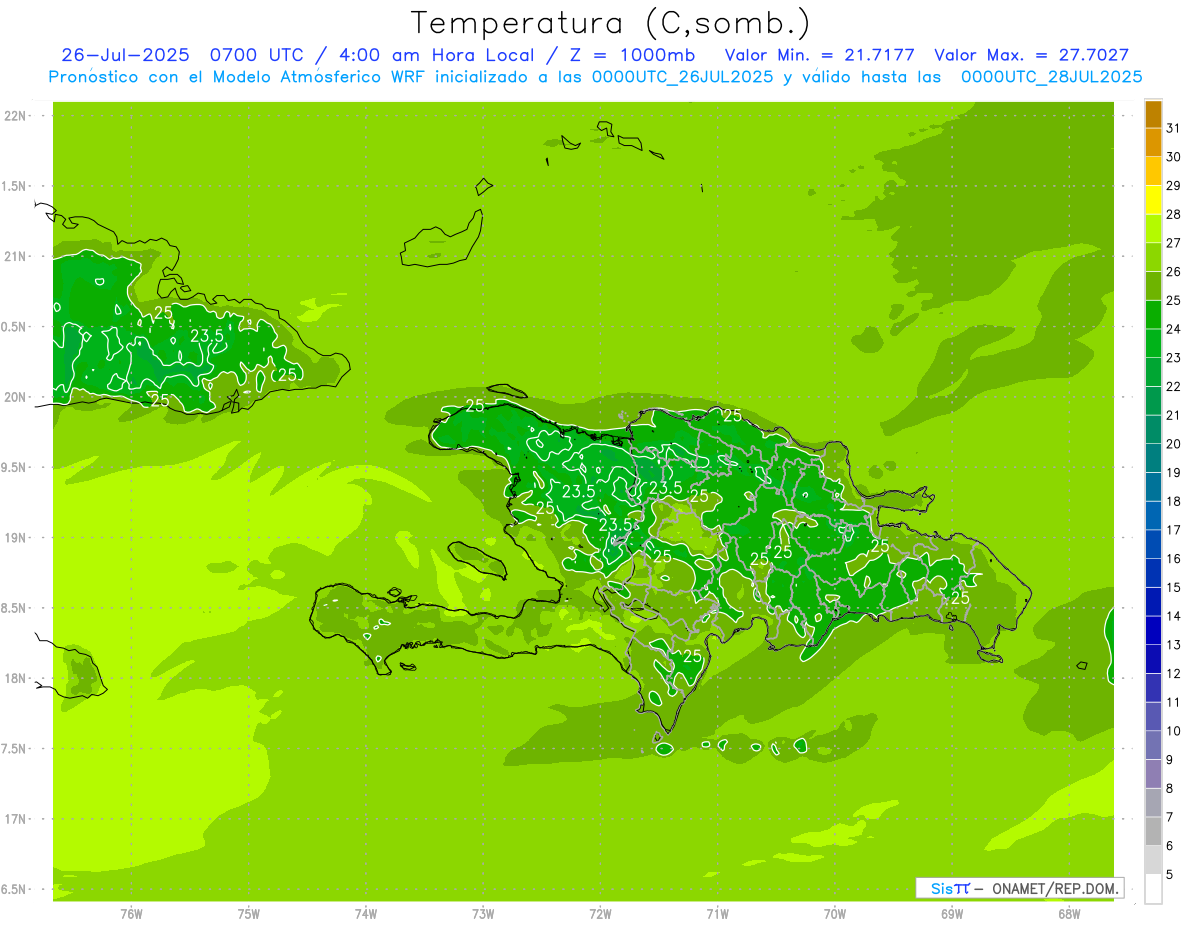Screen dimensions: 1200x927
Task: Click the "68W" longitude axis label
Action: tap(1069, 914)
